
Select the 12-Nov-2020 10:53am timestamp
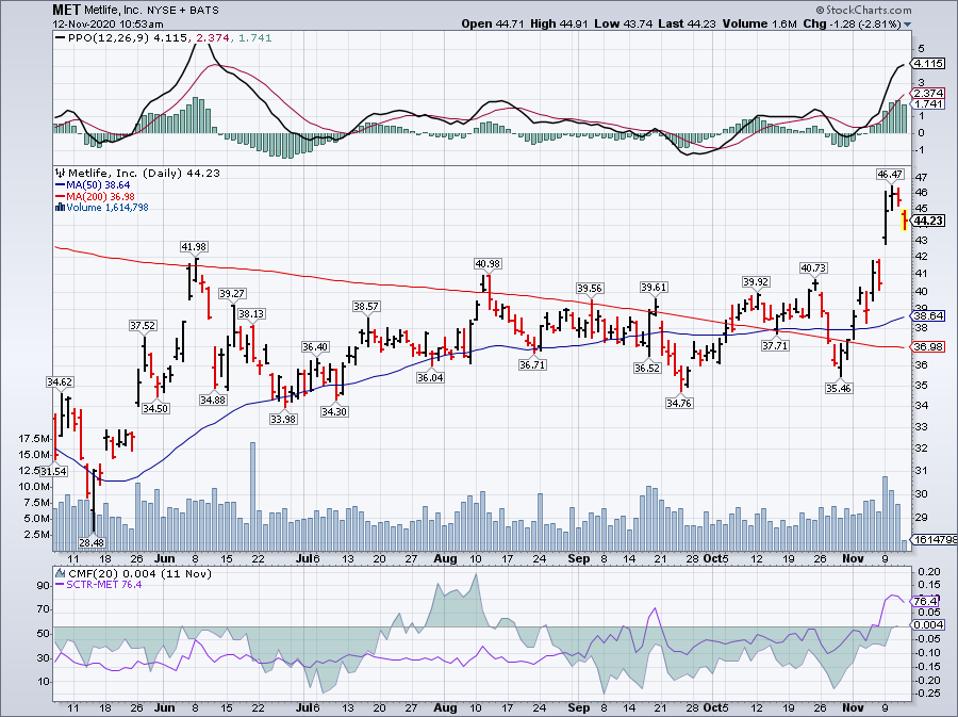pos(108,24)
